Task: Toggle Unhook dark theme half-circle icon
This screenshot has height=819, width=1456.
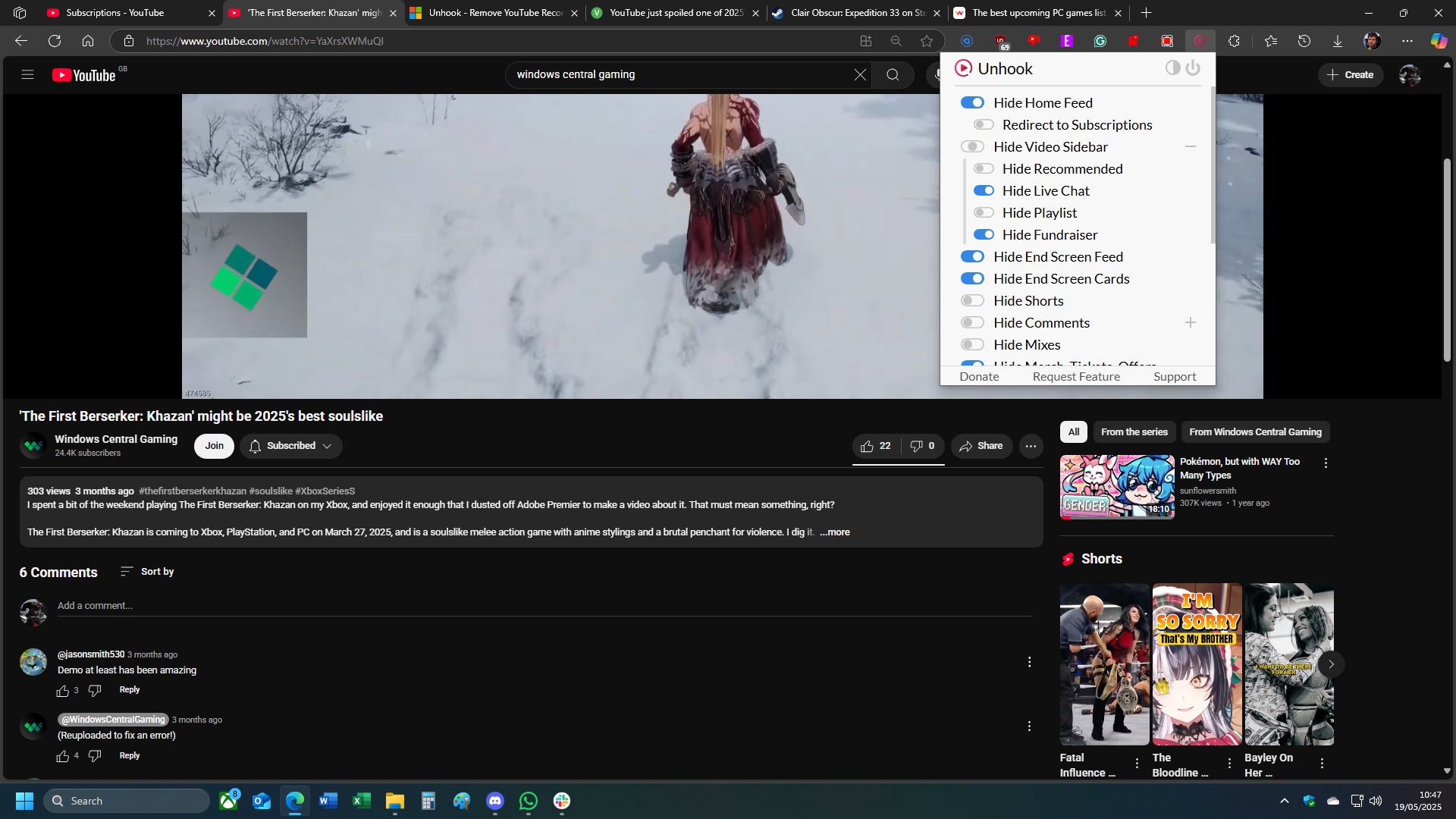Action: point(1172,68)
